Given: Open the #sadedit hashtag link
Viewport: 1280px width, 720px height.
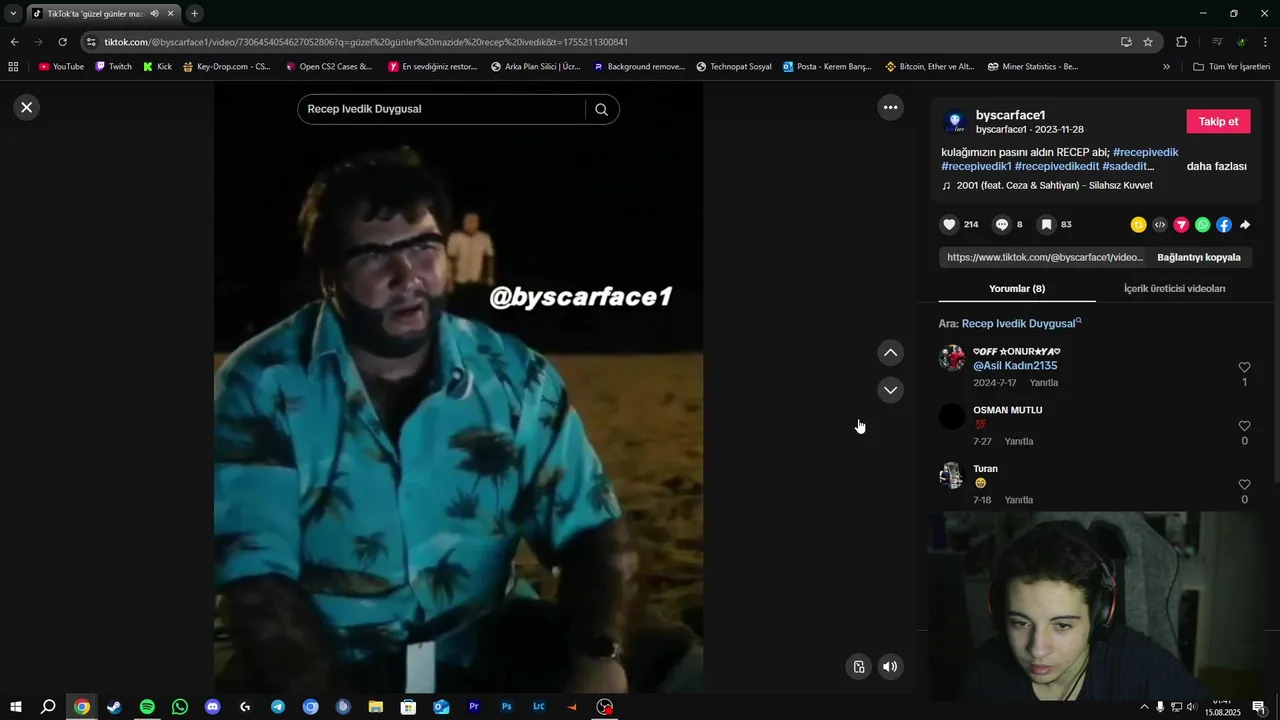Looking at the screenshot, I should [1128, 166].
